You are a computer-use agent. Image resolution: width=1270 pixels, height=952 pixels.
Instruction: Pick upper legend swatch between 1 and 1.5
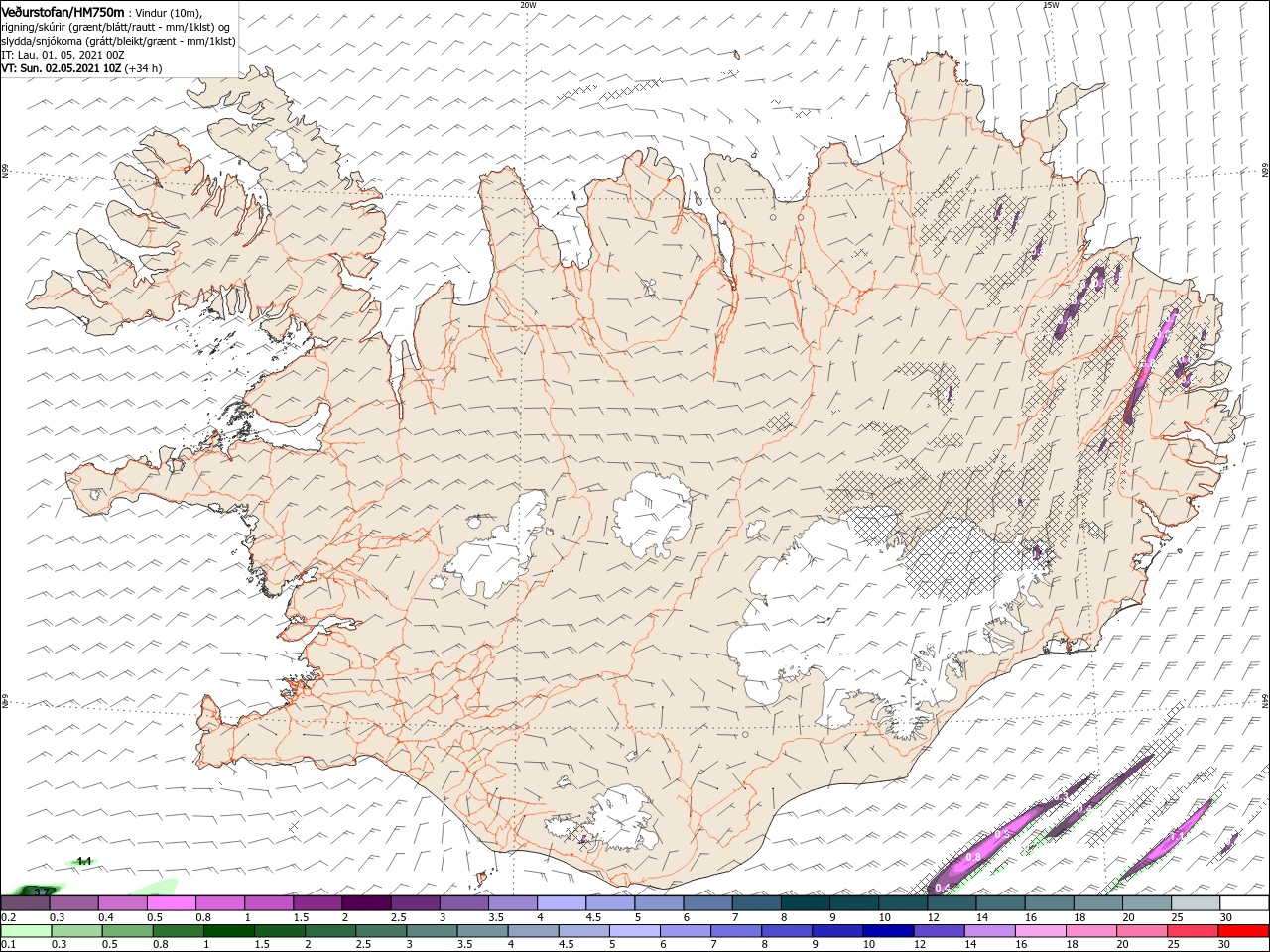(x=269, y=903)
